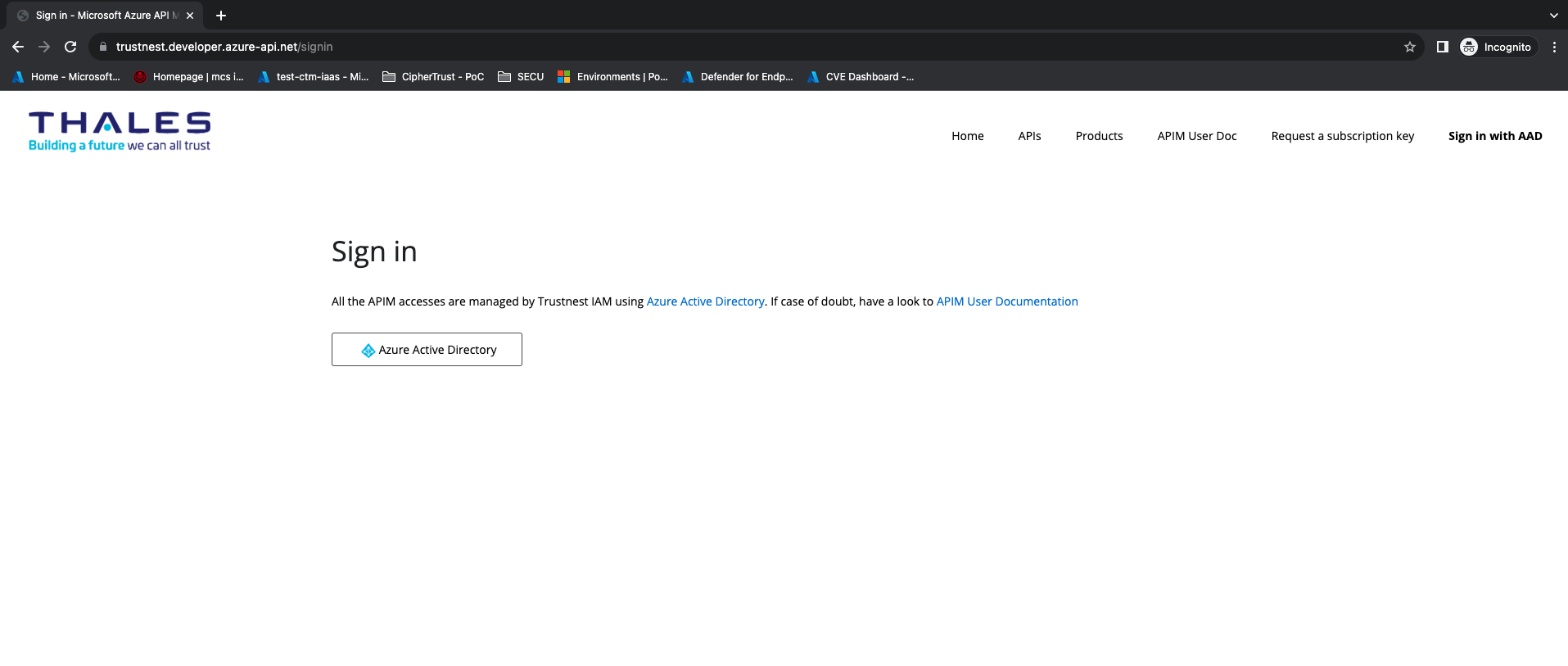The width and height of the screenshot is (1568, 666).
Task: Click the Thales logo
Action: tap(120, 132)
